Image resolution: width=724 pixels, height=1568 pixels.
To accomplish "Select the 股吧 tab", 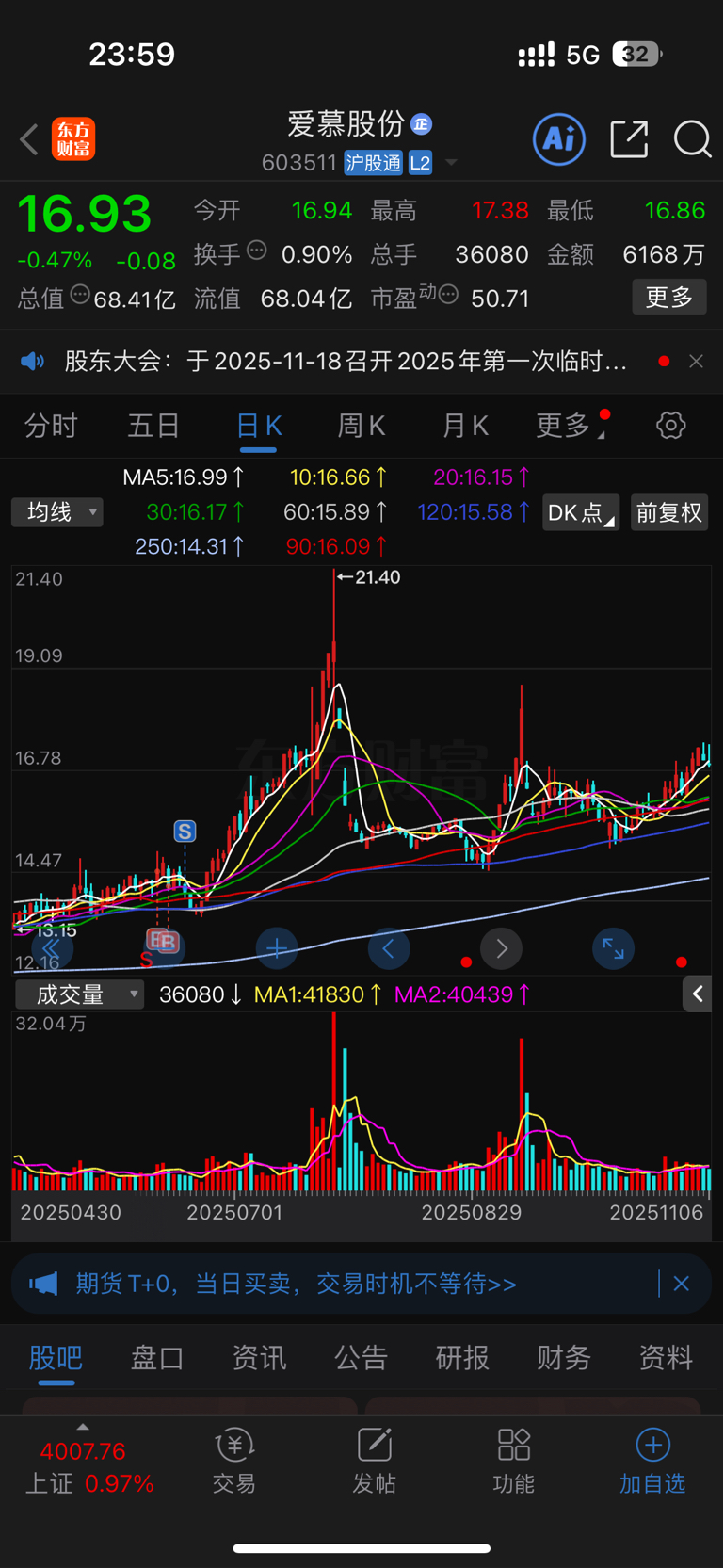I will pyautogui.click(x=56, y=1357).
